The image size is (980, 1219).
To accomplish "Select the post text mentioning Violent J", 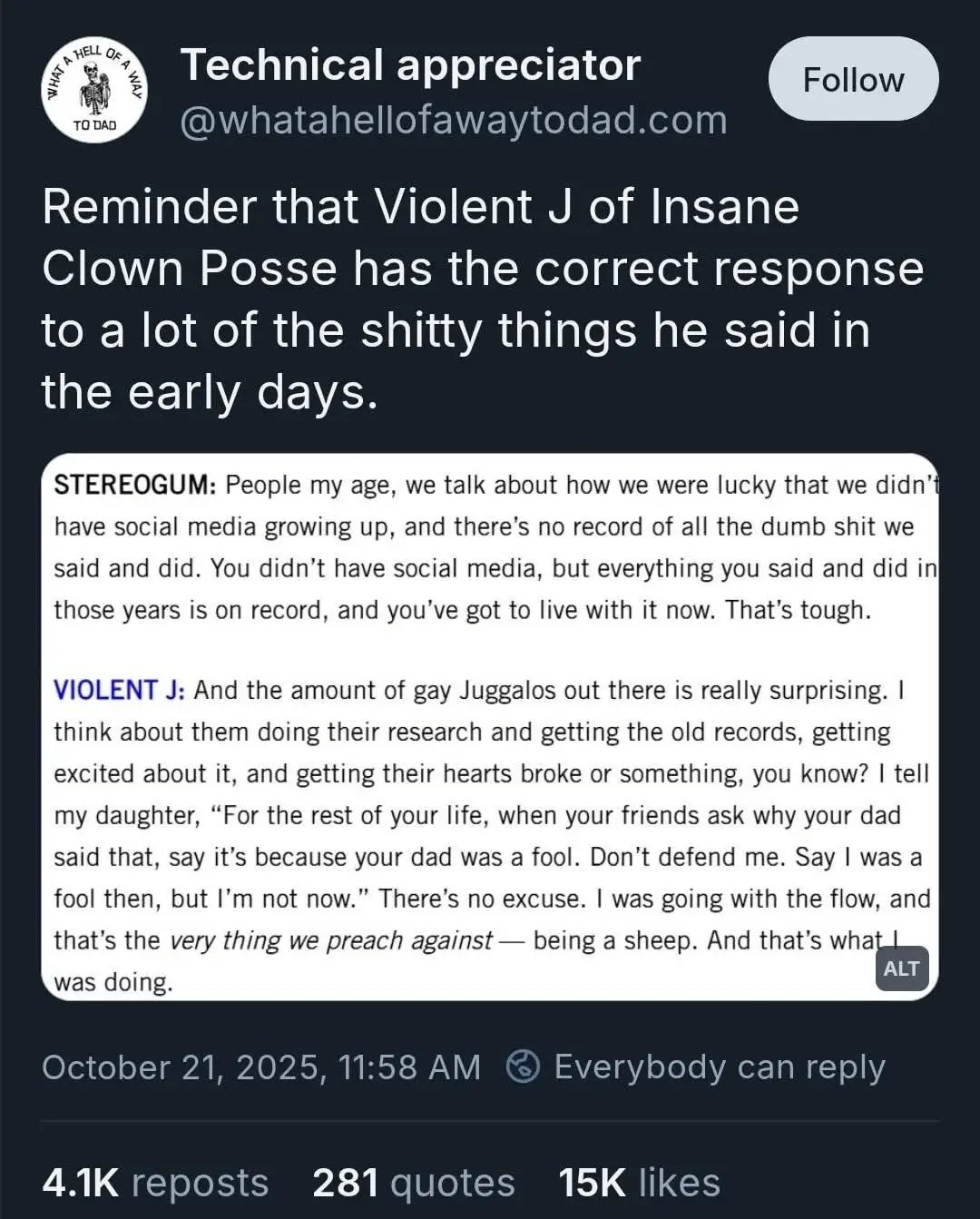I will pyautogui.click(x=481, y=300).
